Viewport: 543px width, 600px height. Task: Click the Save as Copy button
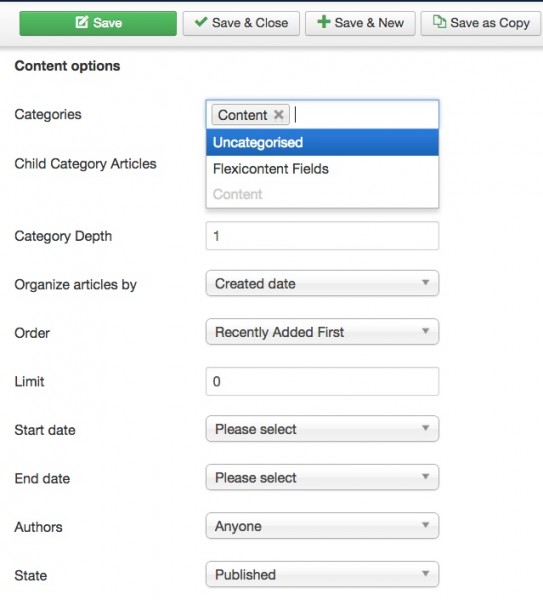coord(481,23)
